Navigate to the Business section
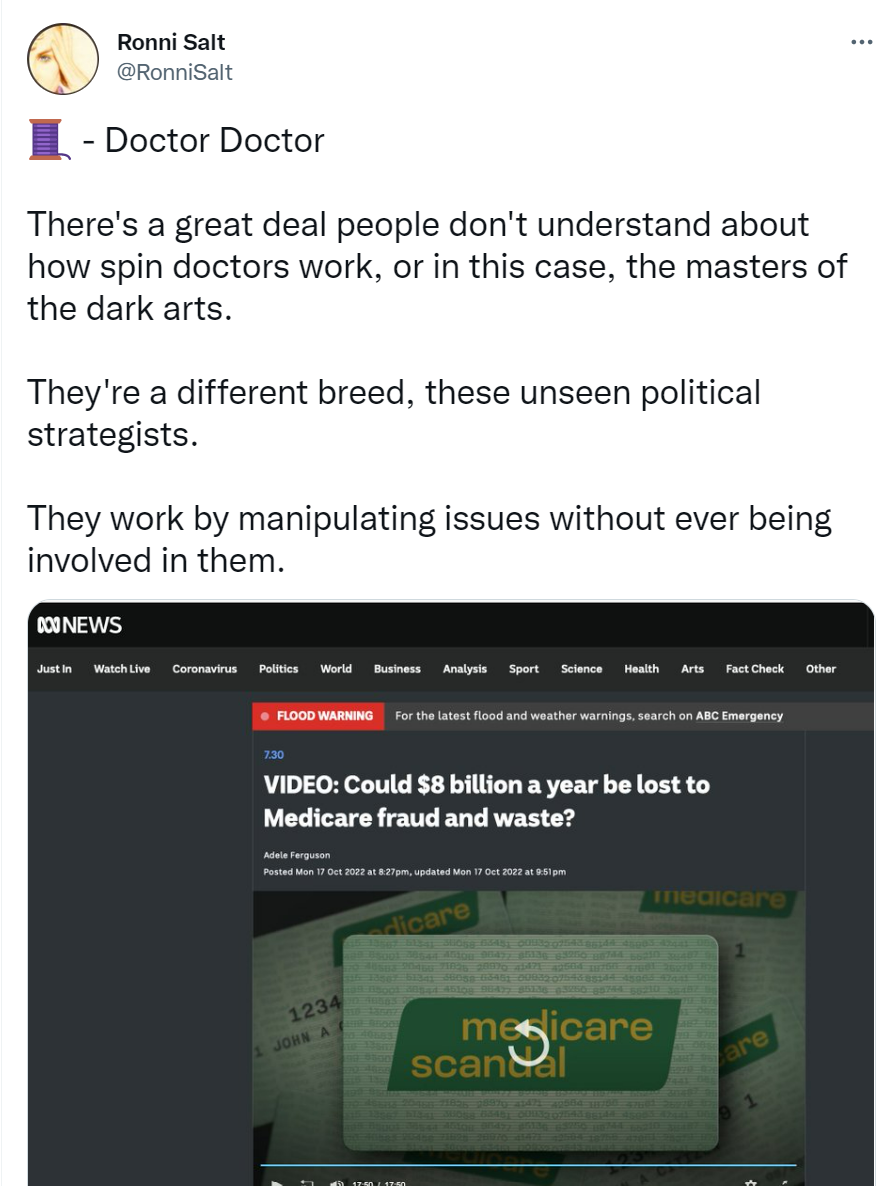 click(397, 669)
